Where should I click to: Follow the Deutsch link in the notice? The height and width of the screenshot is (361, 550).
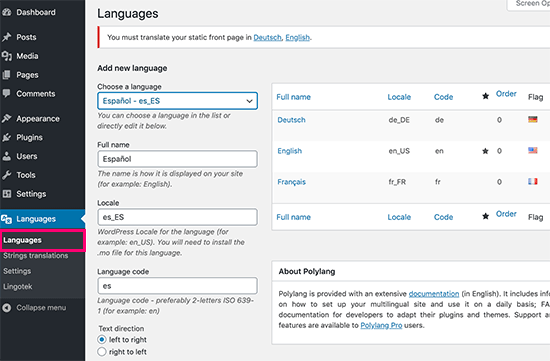267,38
